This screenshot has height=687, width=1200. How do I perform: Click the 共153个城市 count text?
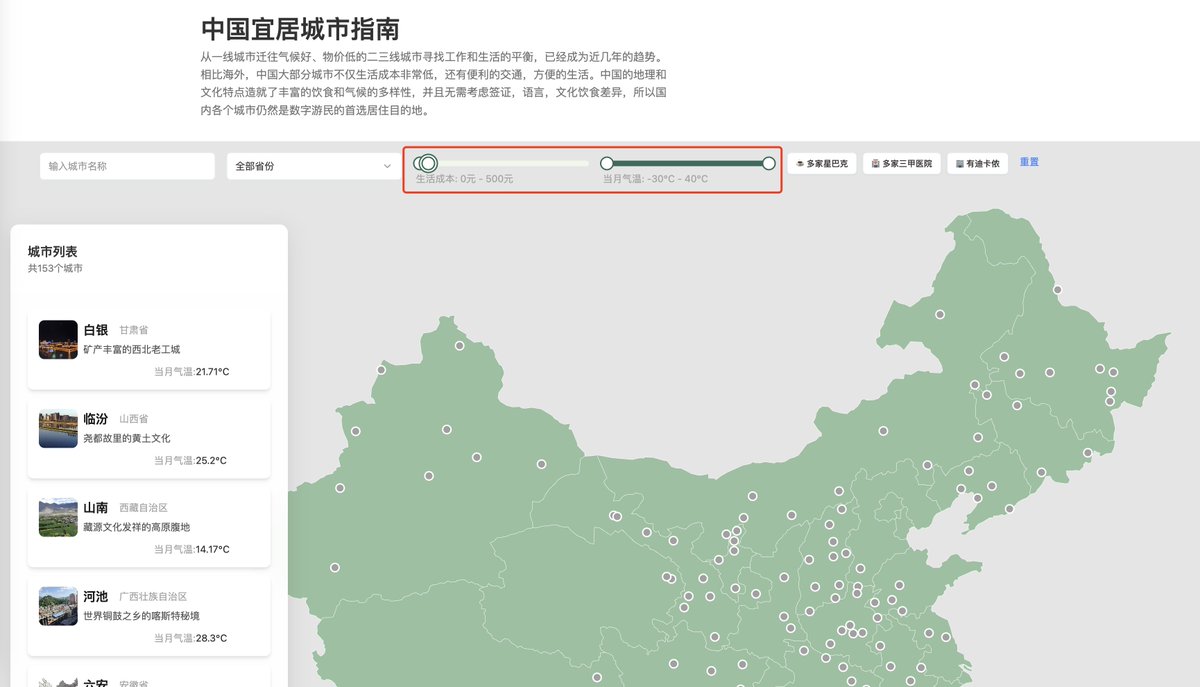click(x=55, y=269)
